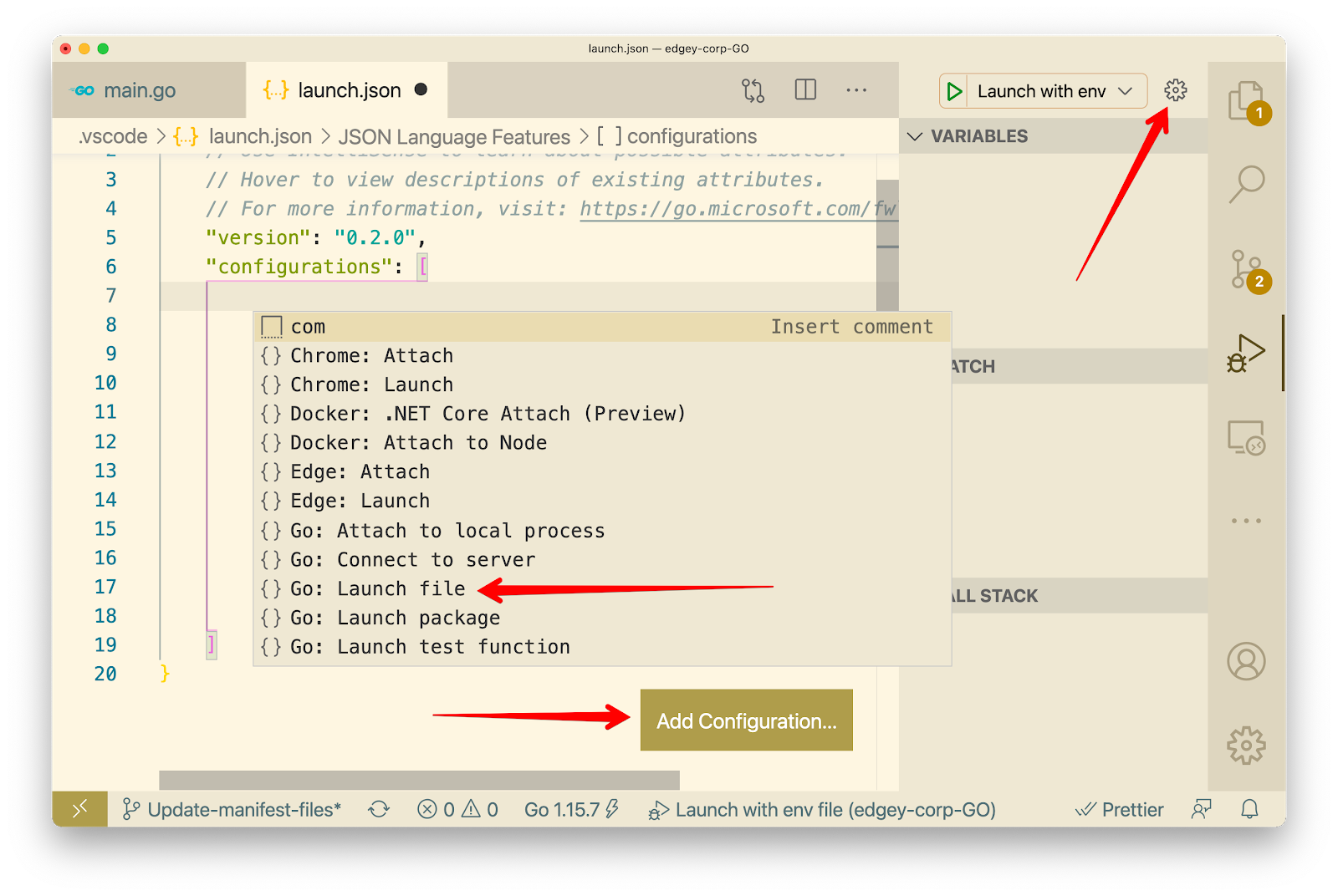Viewport: 1338px width, 896px height.
Task: Synchronize changes icon in status bar
Action: 379,809
